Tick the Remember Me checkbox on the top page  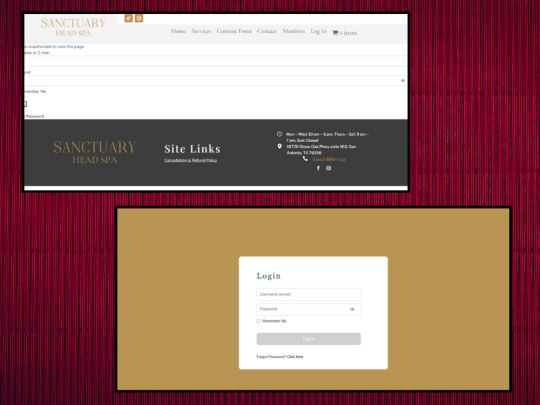25,104
